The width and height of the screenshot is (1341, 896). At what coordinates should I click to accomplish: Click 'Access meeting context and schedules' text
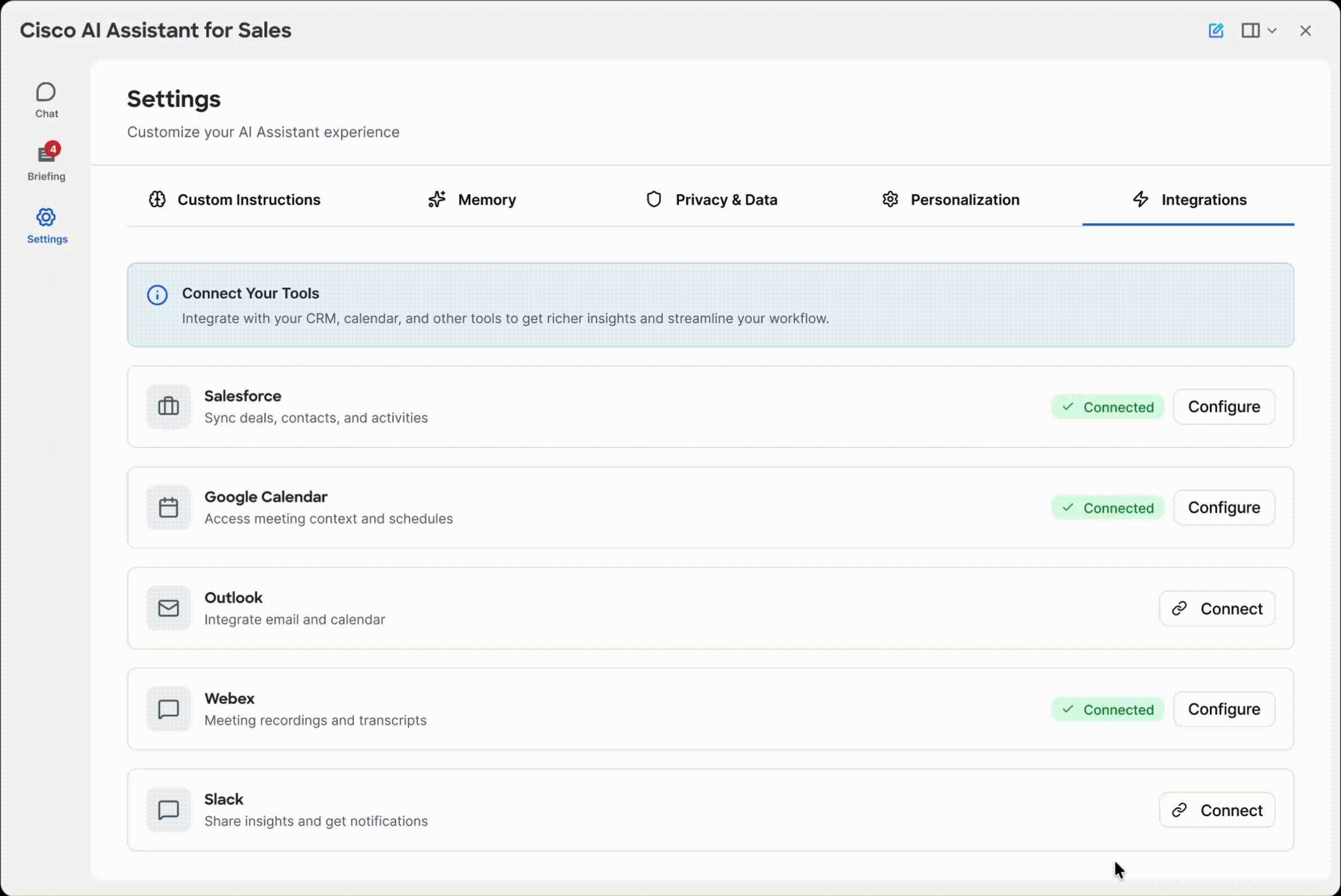tap(329, 519)
